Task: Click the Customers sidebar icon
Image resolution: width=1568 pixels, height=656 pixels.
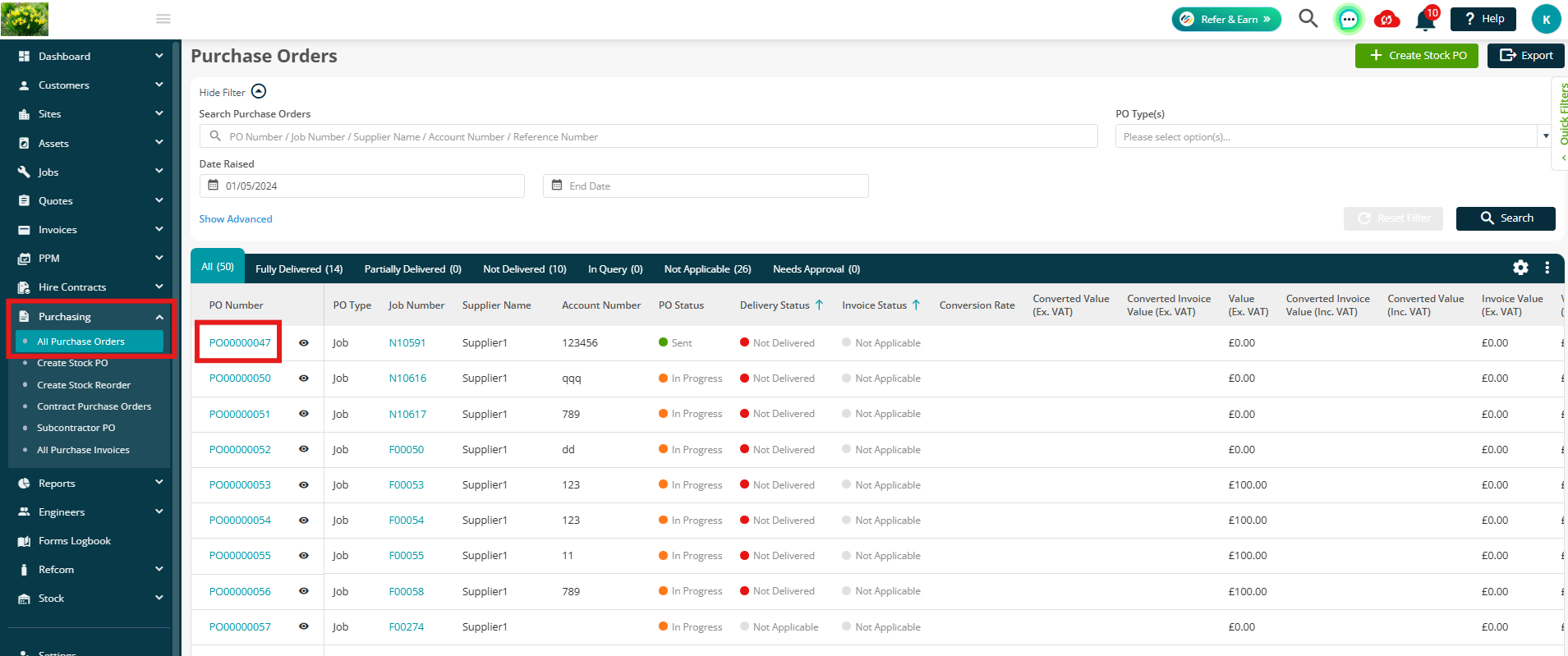Action: click(24, 85)
